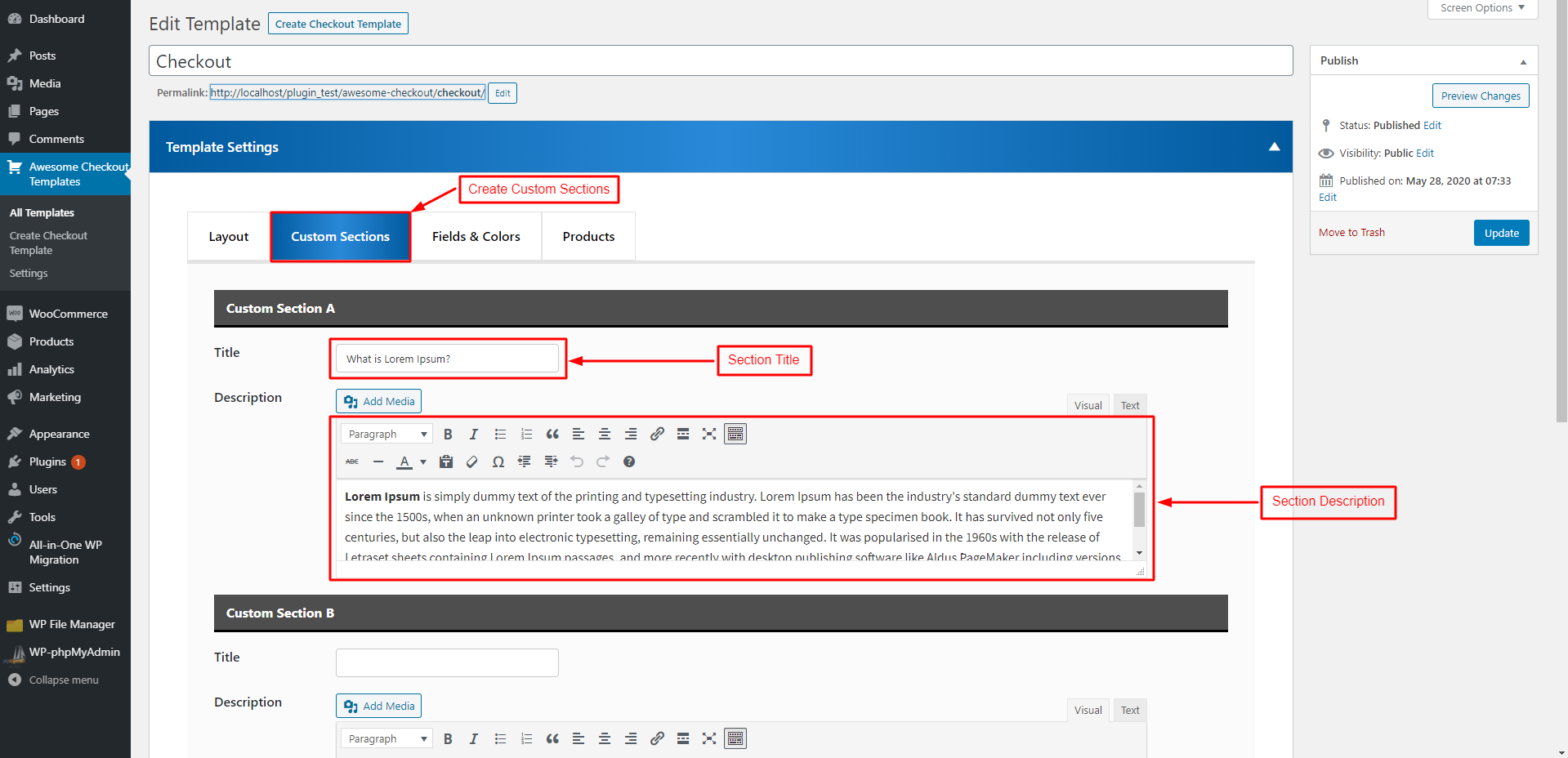Open special character Omega icon

click(x=498, y=461)
